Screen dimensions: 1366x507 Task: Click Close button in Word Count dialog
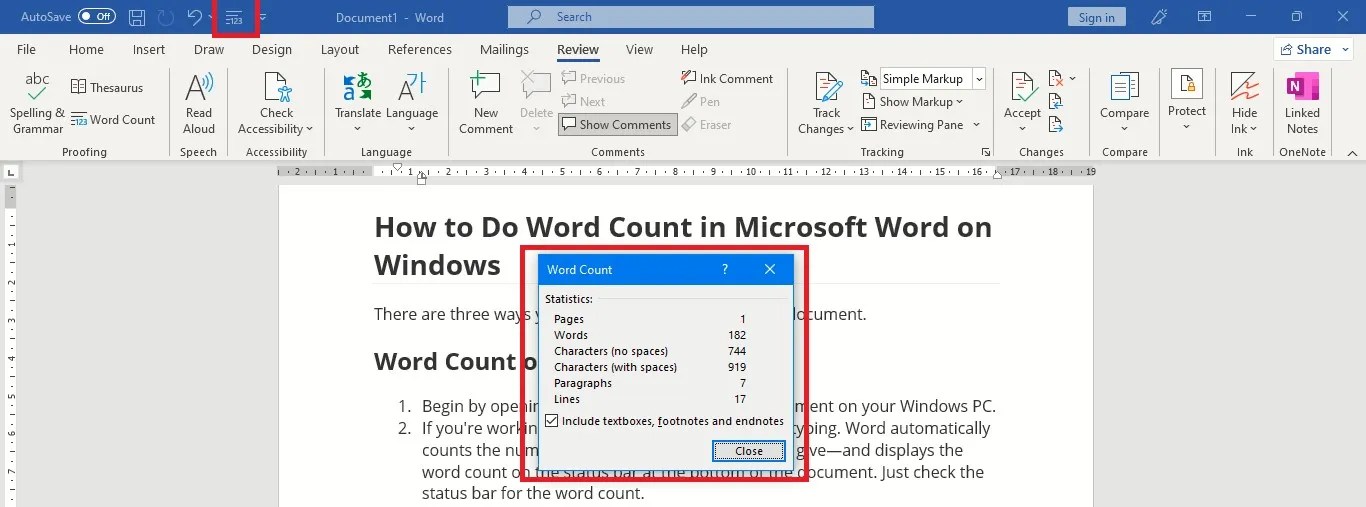[x=748, y=451]
